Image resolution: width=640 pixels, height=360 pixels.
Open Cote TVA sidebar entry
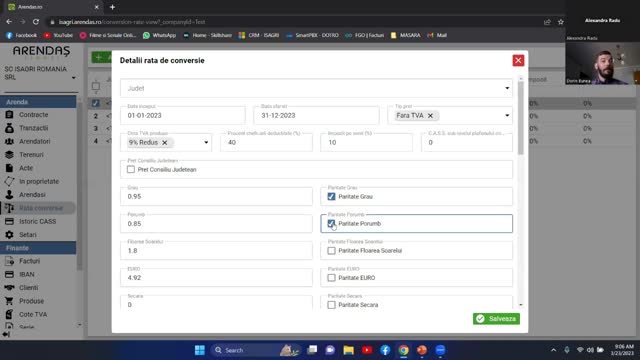[33, 314]
